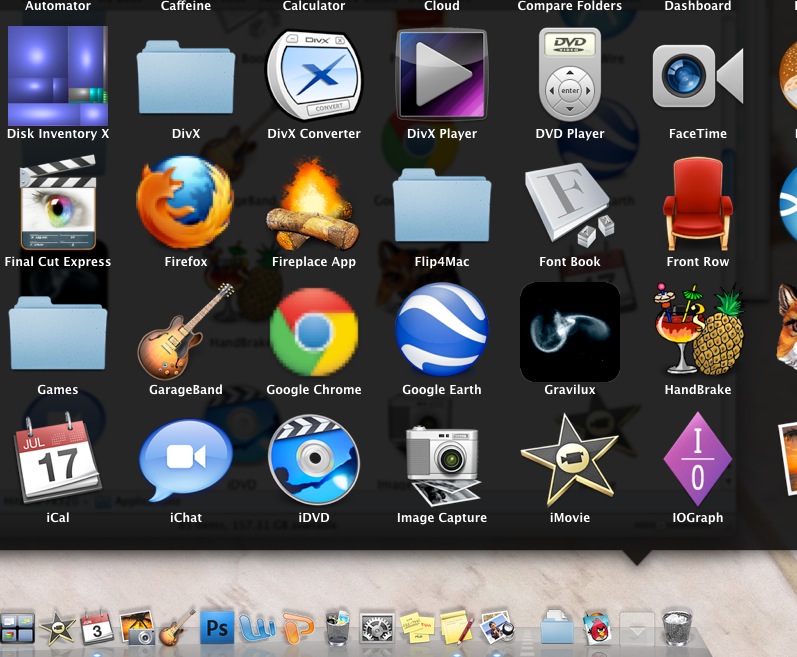
Task: Open Final Cut Express
Action: coord(57,202)
